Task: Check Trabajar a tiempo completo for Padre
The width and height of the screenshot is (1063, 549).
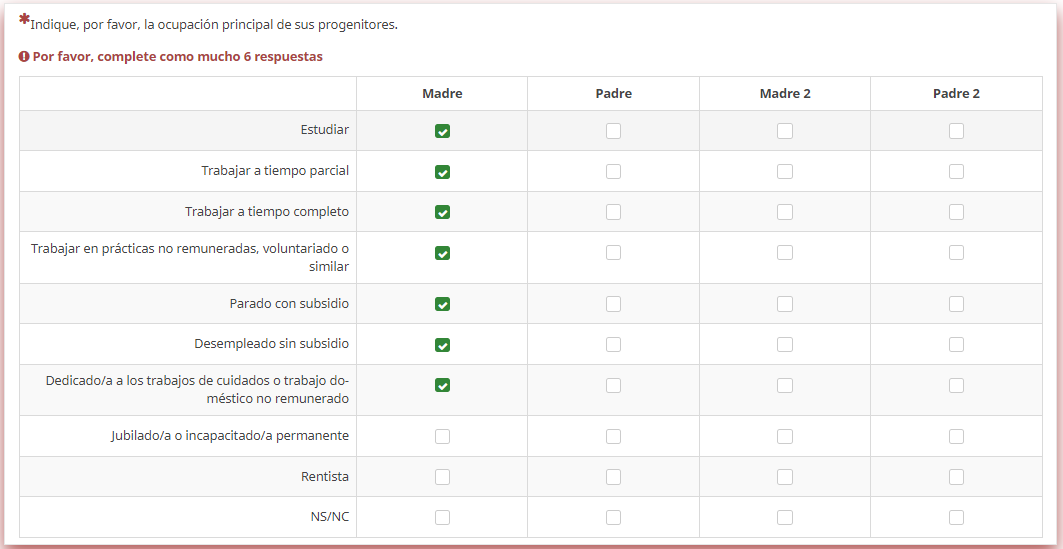Action: coord(613,212)
